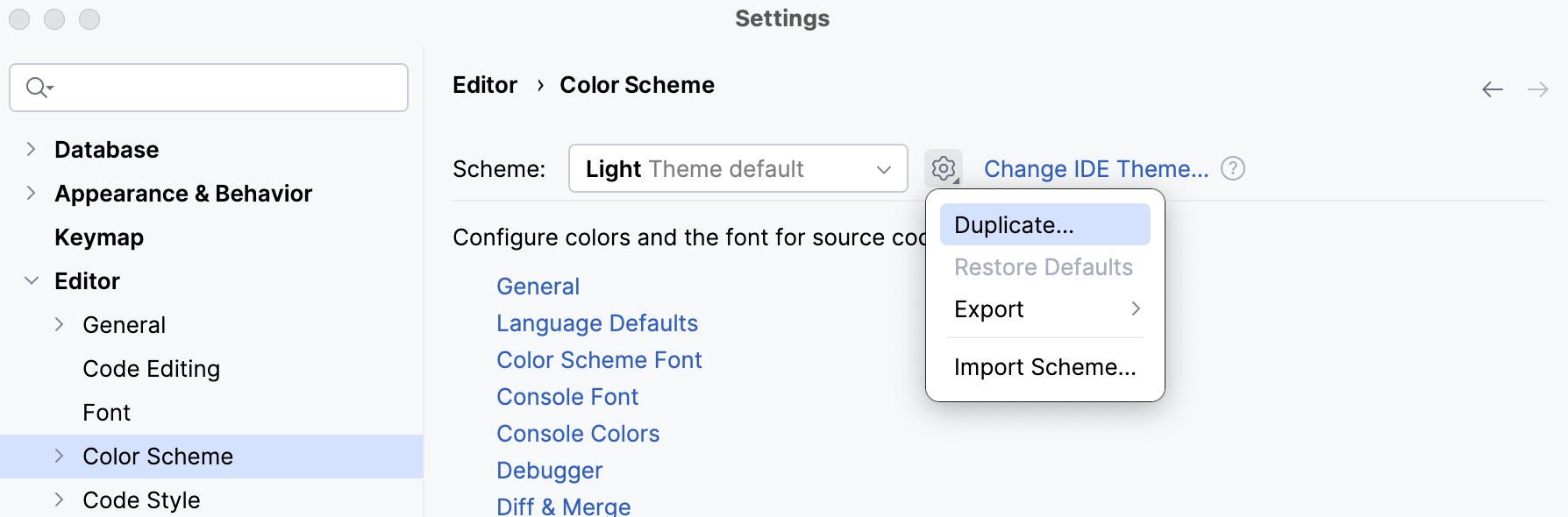Click the forward navigation arrow
Screen dimensions: 1568x517
tap(1539, 89)
